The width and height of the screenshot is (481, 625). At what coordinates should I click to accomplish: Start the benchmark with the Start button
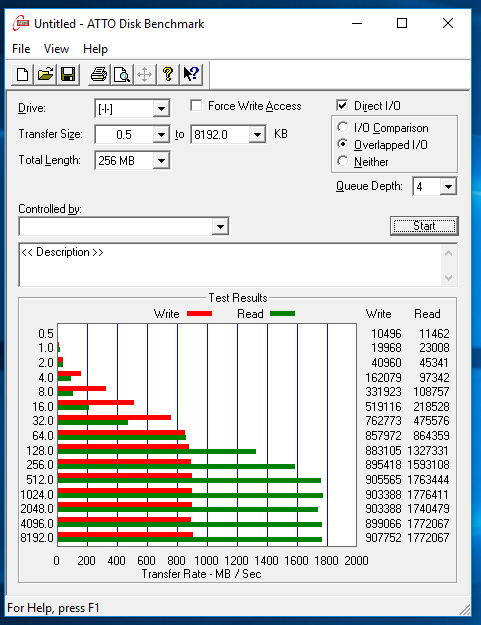424,226
